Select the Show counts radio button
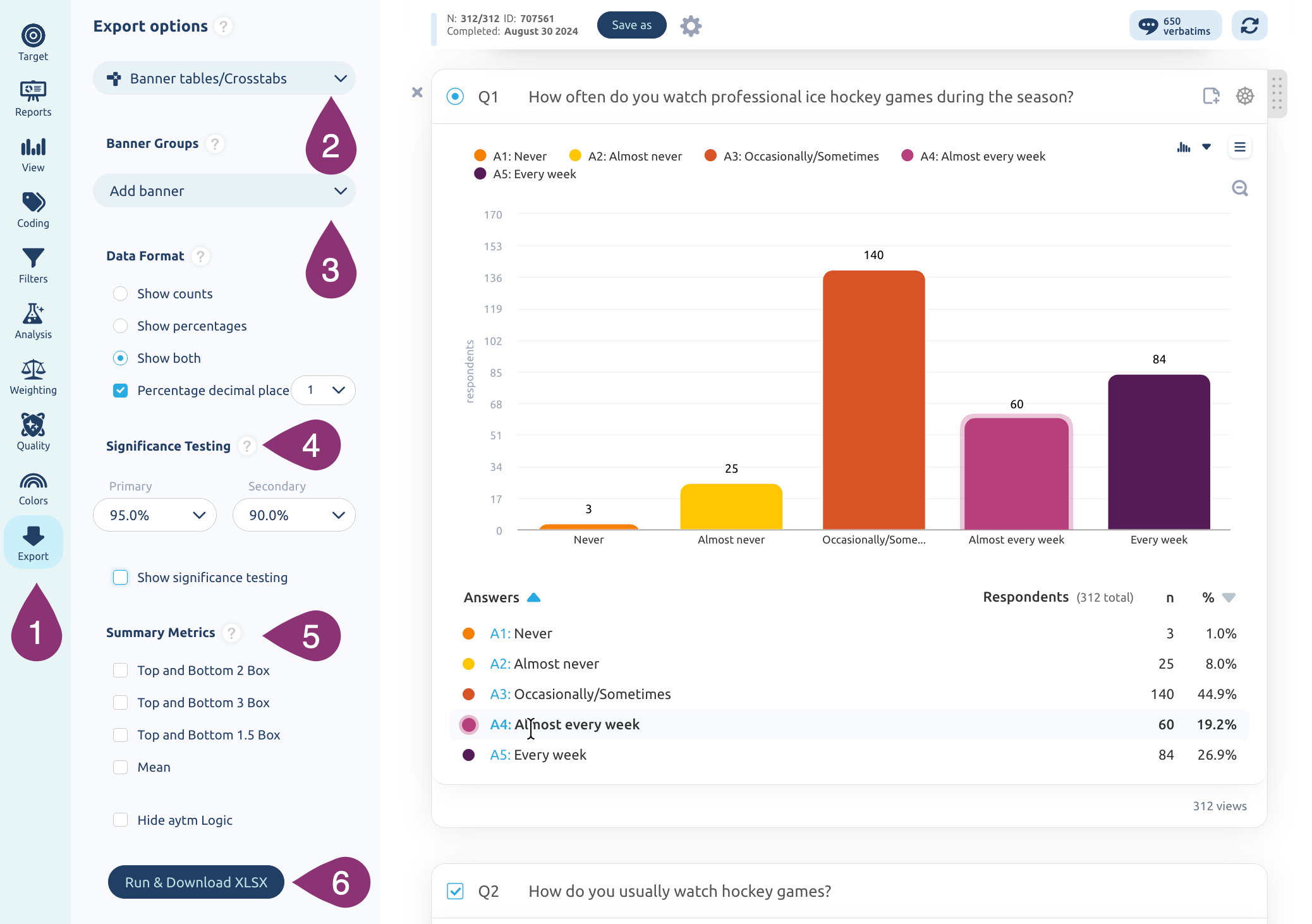 tap(120, 293)
